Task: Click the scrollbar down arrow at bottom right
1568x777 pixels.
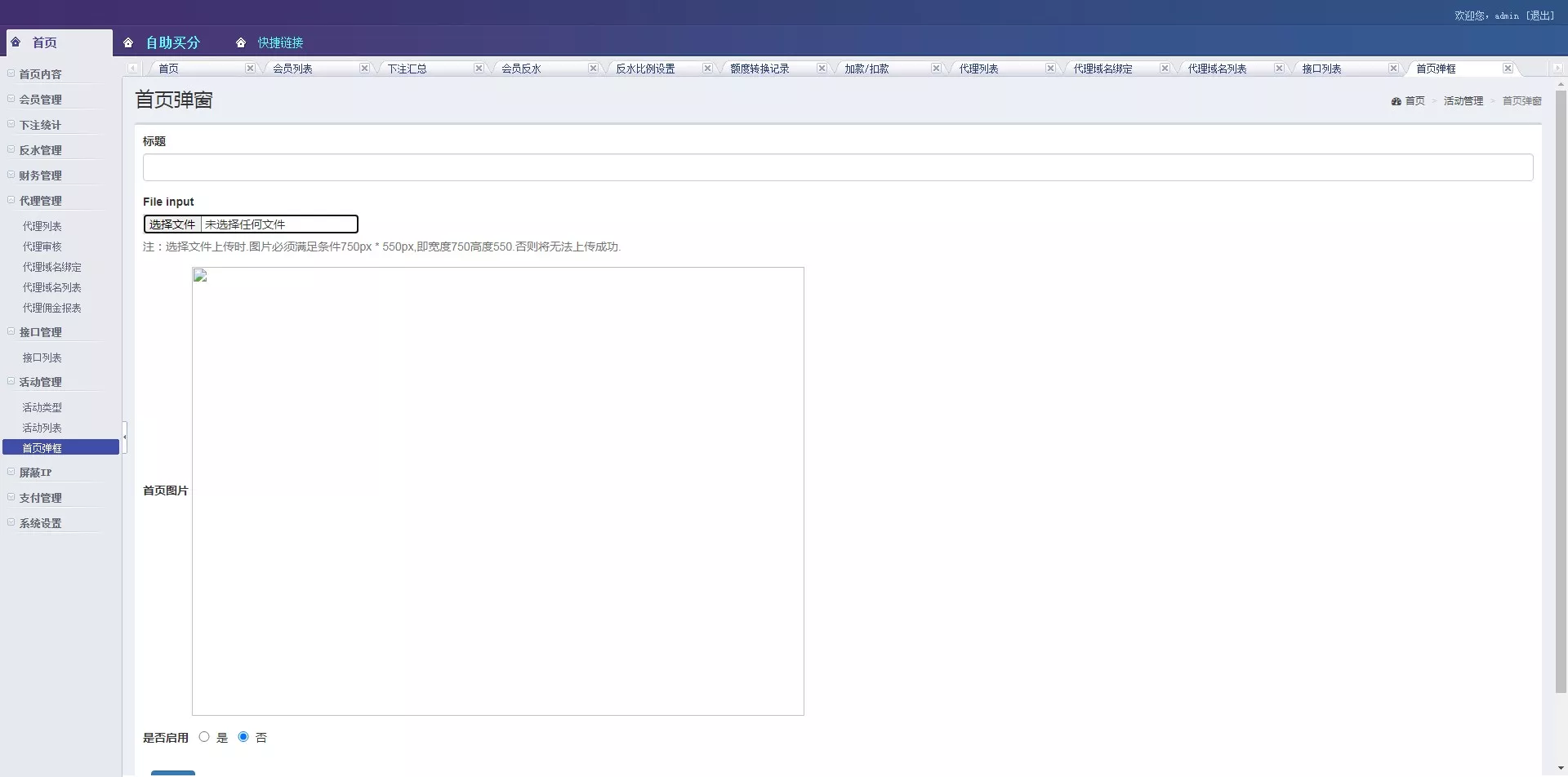Action: (x=1560, y=767)
